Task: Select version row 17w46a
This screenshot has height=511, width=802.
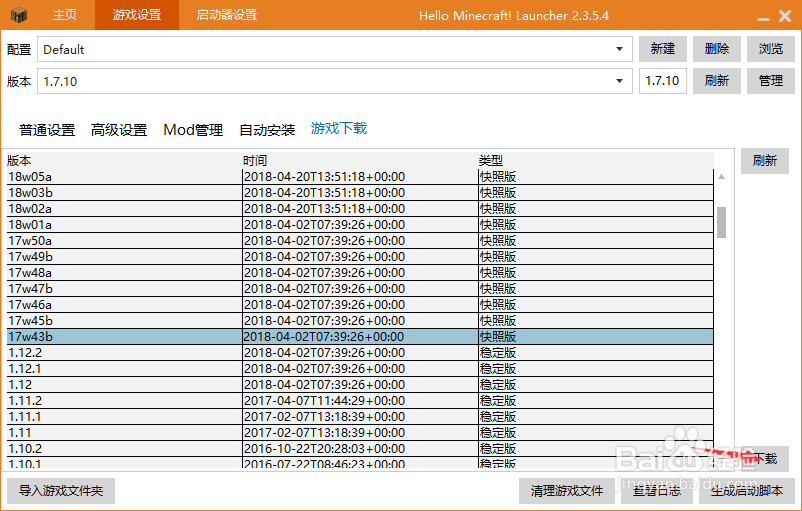Action: [x=360, y=305]
